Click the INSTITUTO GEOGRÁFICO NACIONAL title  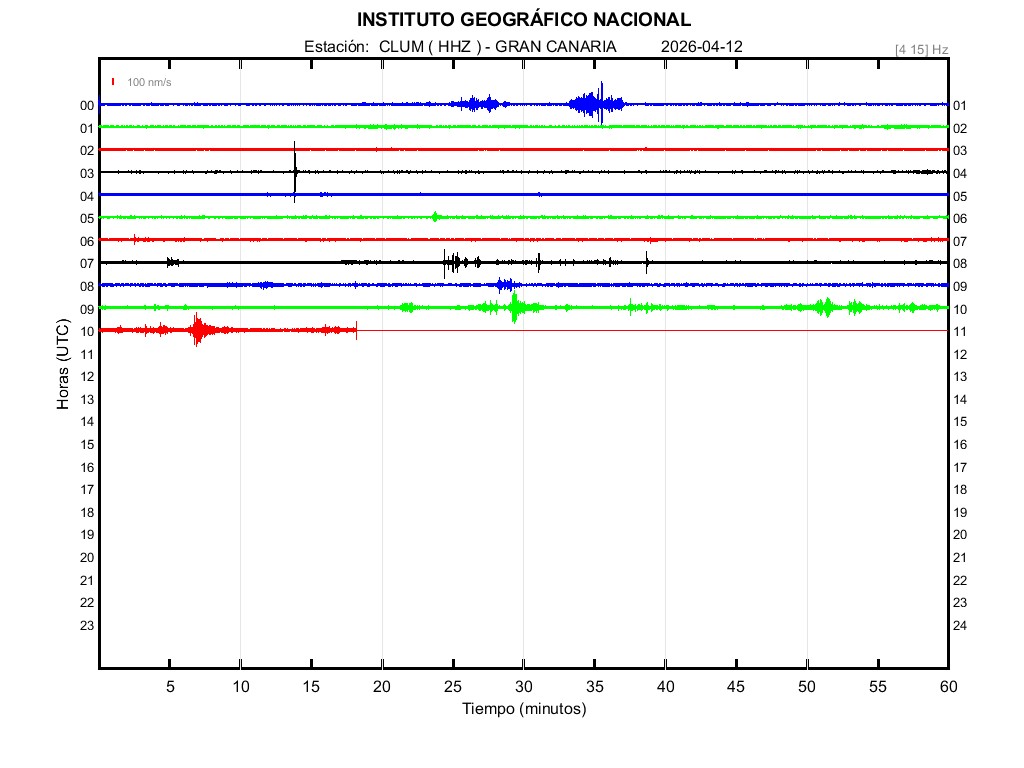coord(523,20)
